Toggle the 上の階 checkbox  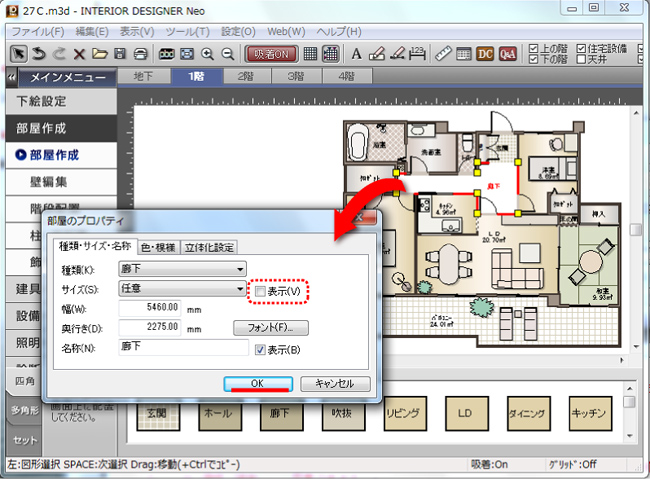click(x=532, y=48)
